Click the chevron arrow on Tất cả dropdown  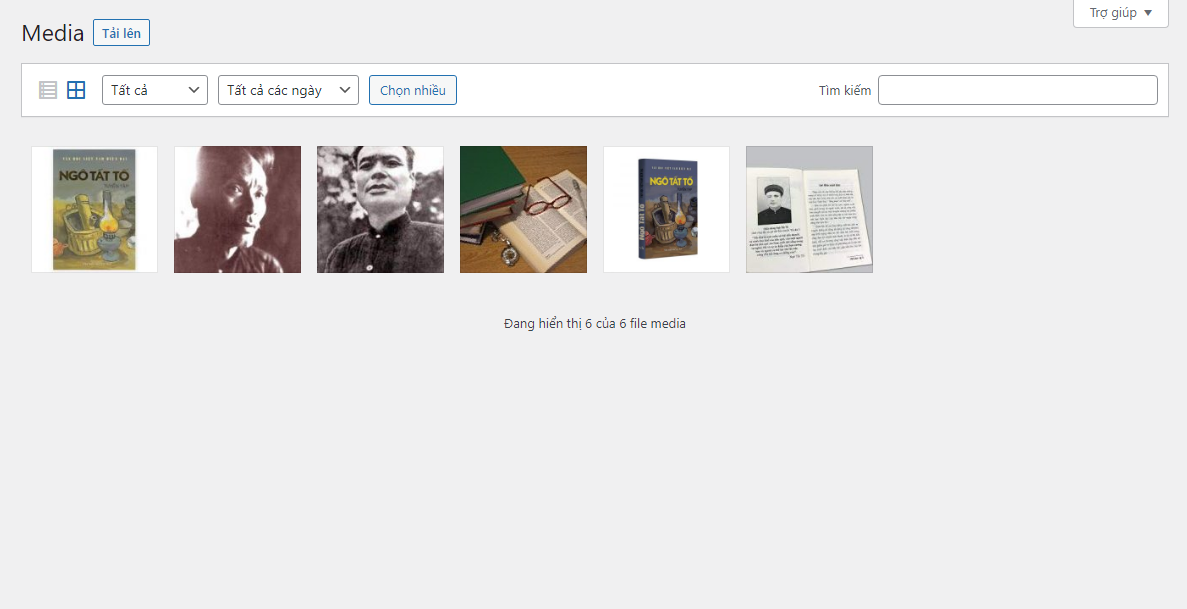click(194, 90)
